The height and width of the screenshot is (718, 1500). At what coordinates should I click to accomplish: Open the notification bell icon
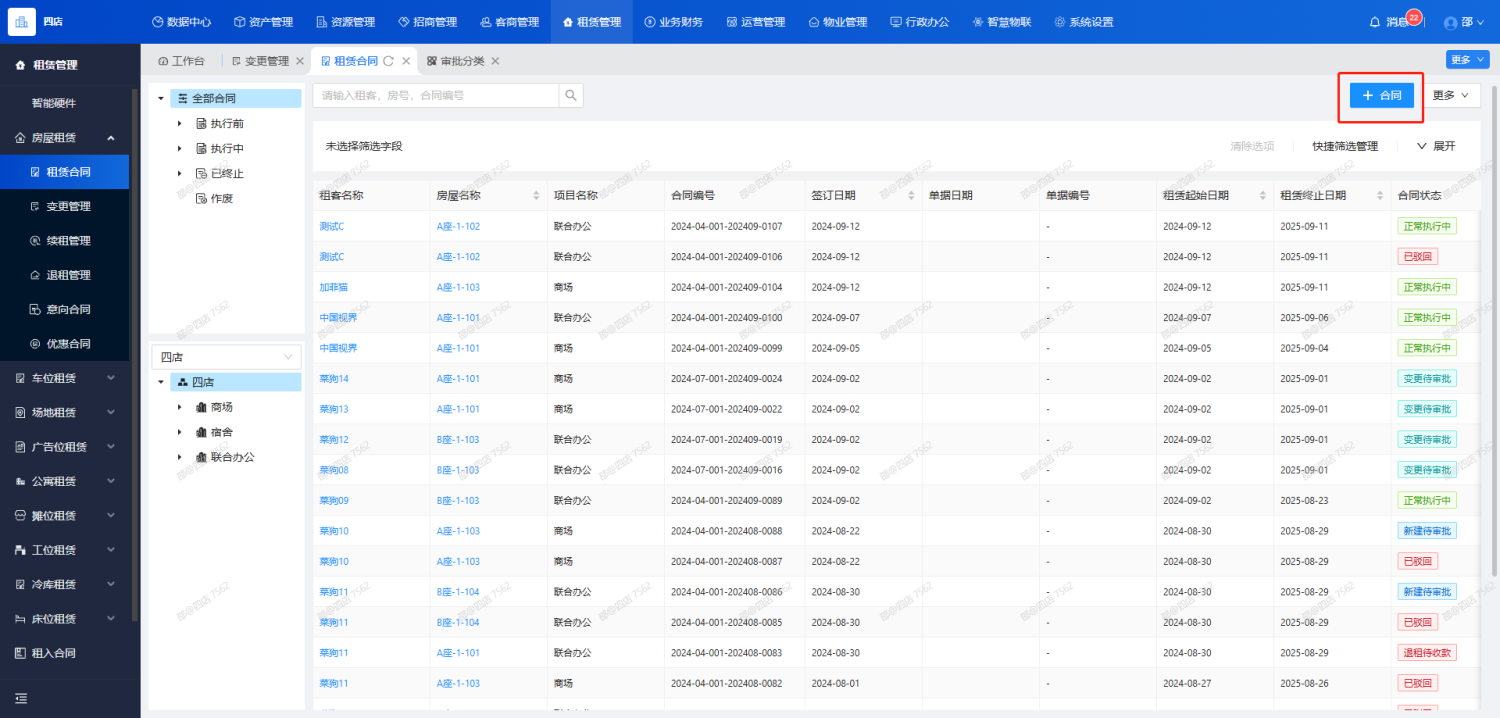coord(1375,22)
